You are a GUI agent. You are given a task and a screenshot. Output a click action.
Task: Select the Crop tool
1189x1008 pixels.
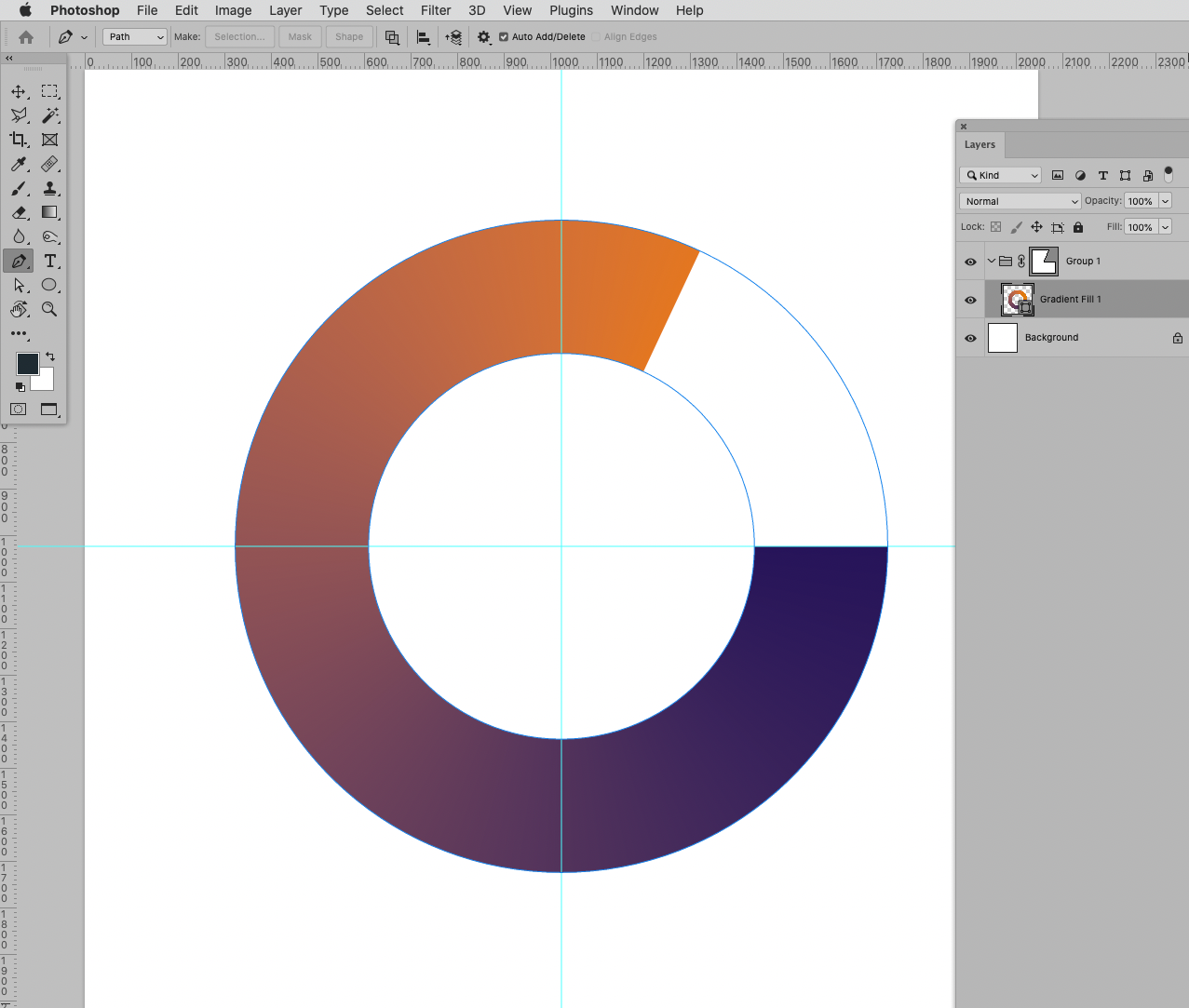pos(20,140)
